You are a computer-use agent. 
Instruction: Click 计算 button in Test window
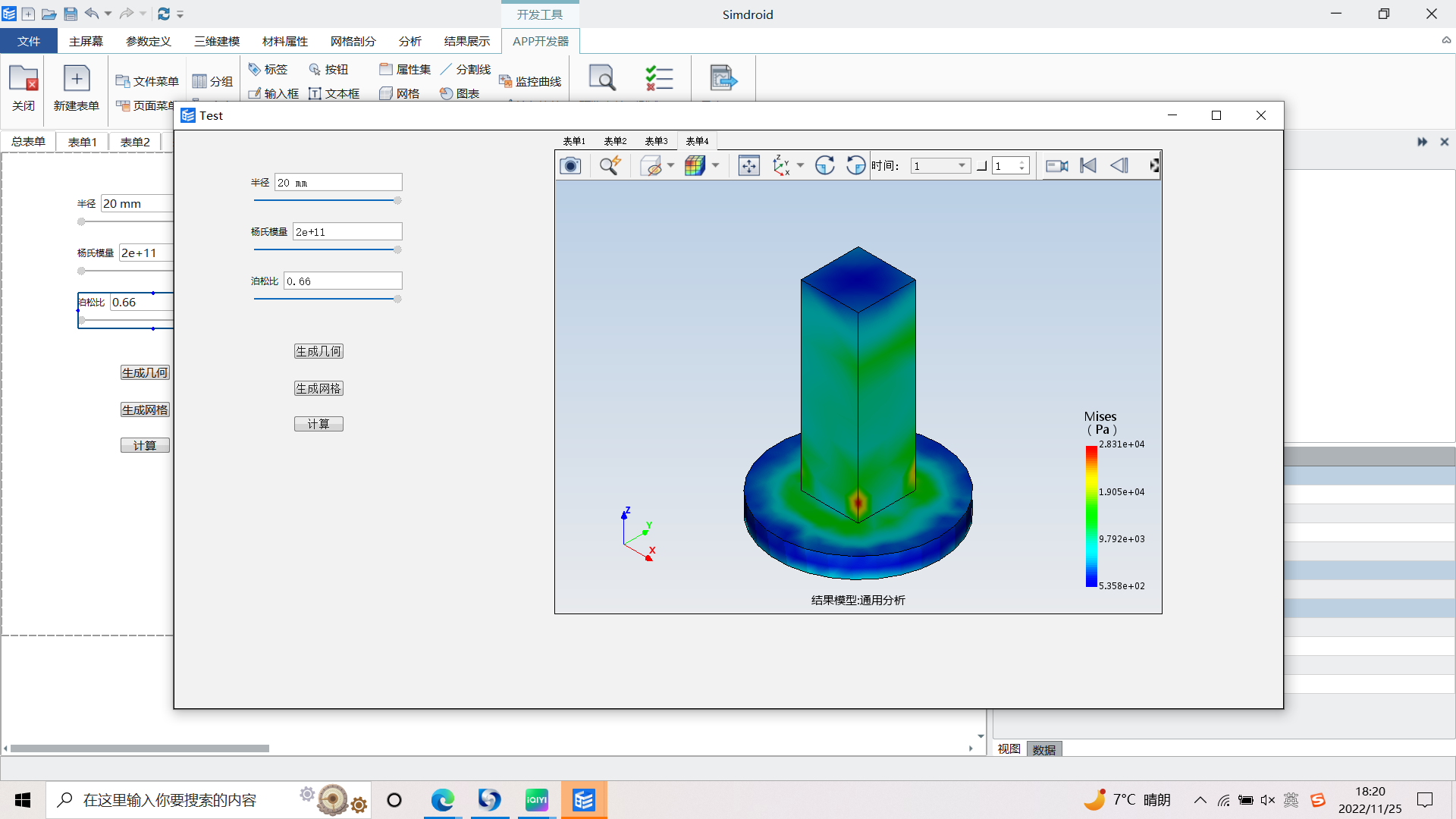pyautogui.click(x=318, y=424)
